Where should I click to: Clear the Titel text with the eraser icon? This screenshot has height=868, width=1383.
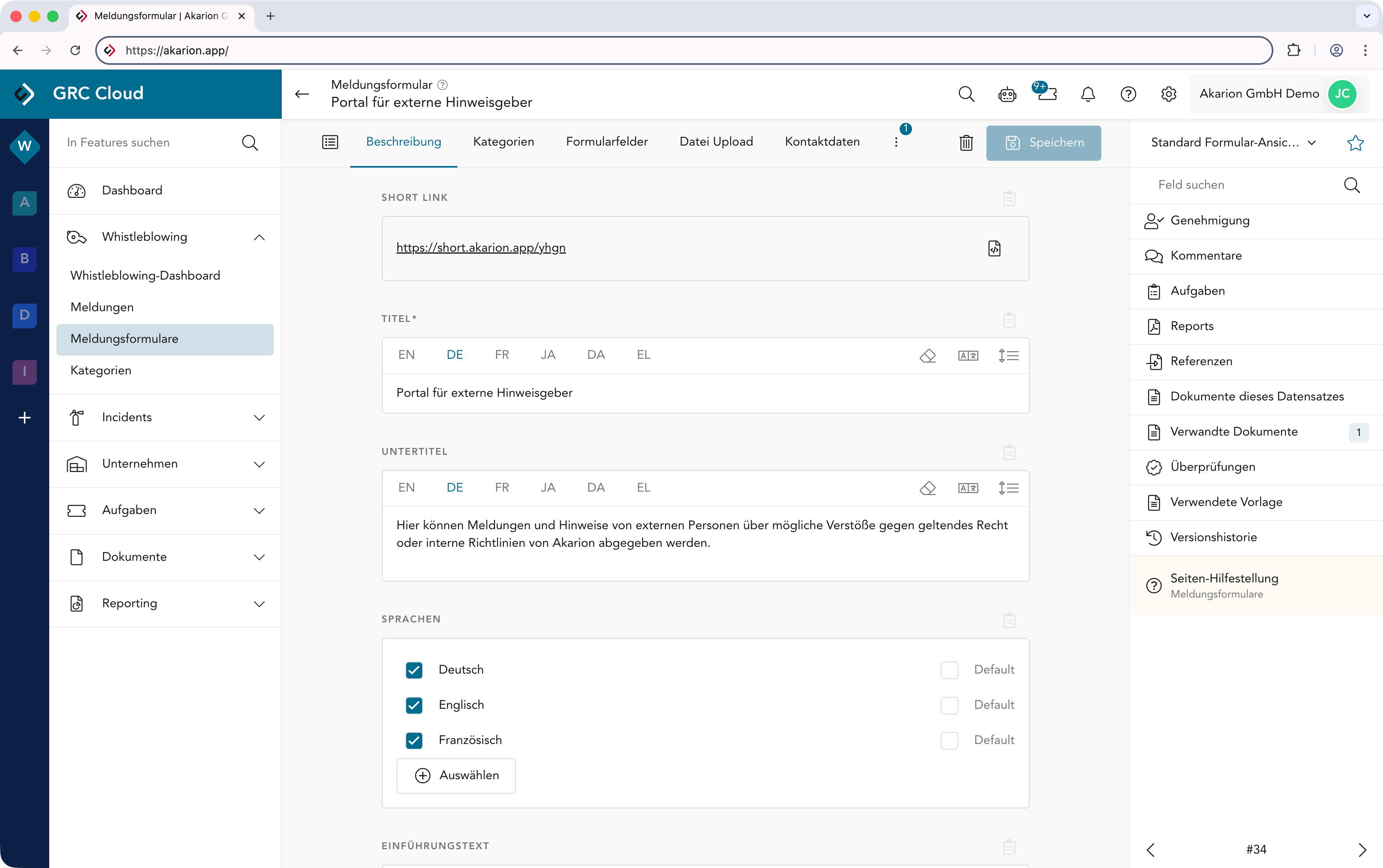pos(928,356)
